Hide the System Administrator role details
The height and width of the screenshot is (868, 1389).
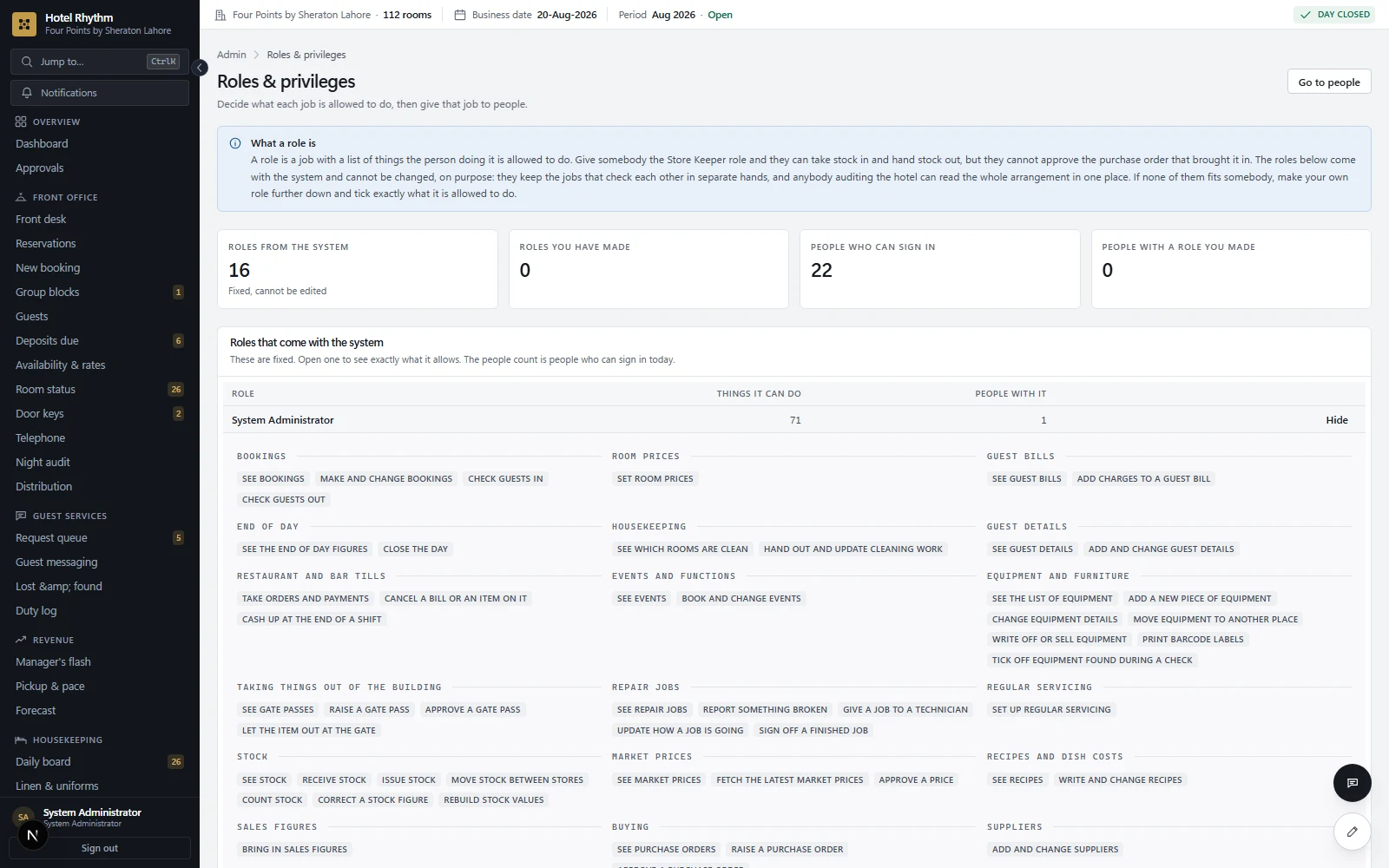coord(1337,420)
